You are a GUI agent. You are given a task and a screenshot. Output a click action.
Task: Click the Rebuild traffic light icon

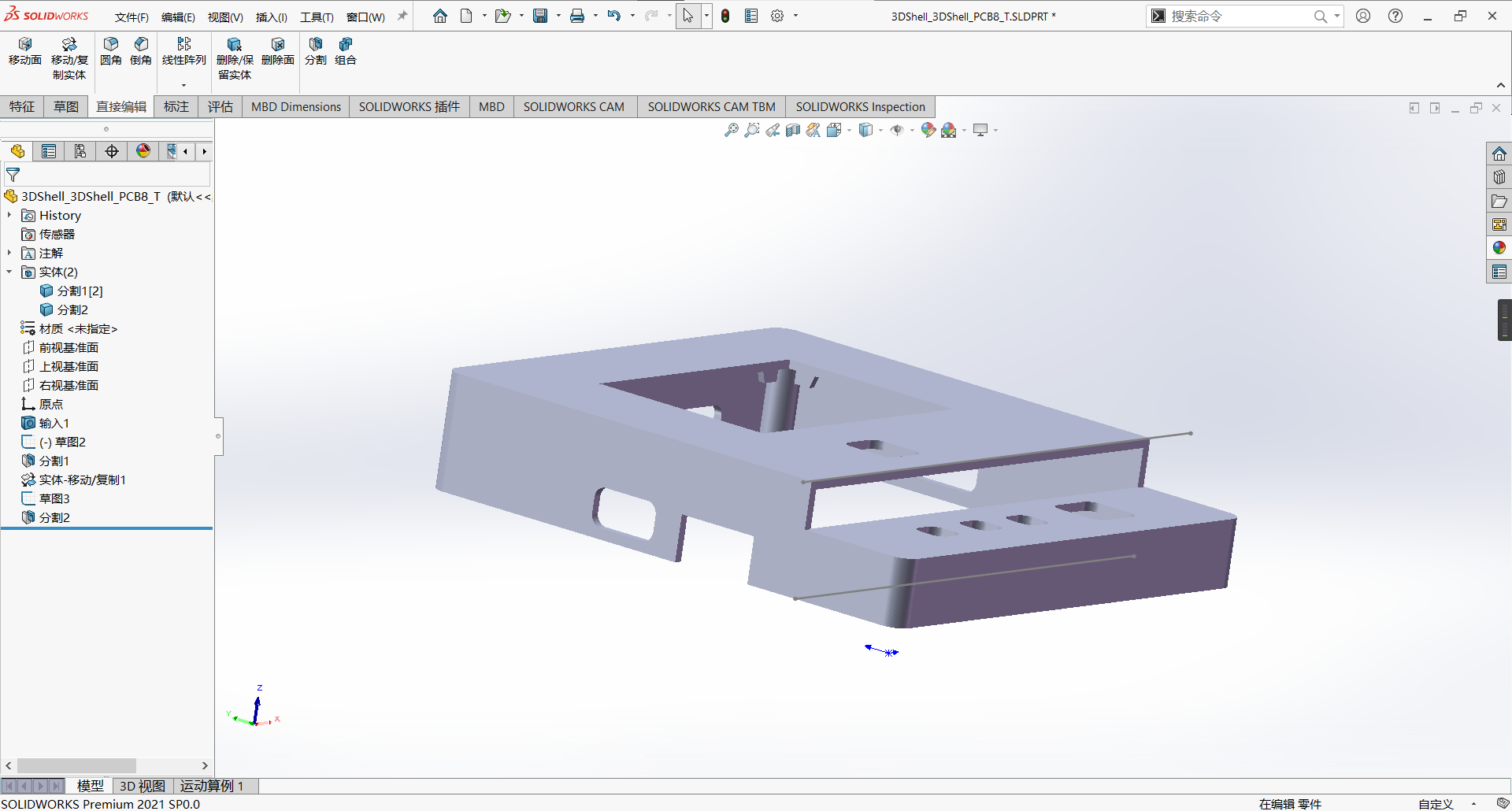(725, 16)
